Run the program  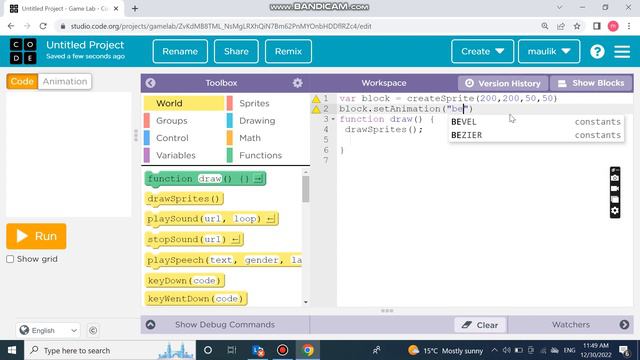pos(36,236)
